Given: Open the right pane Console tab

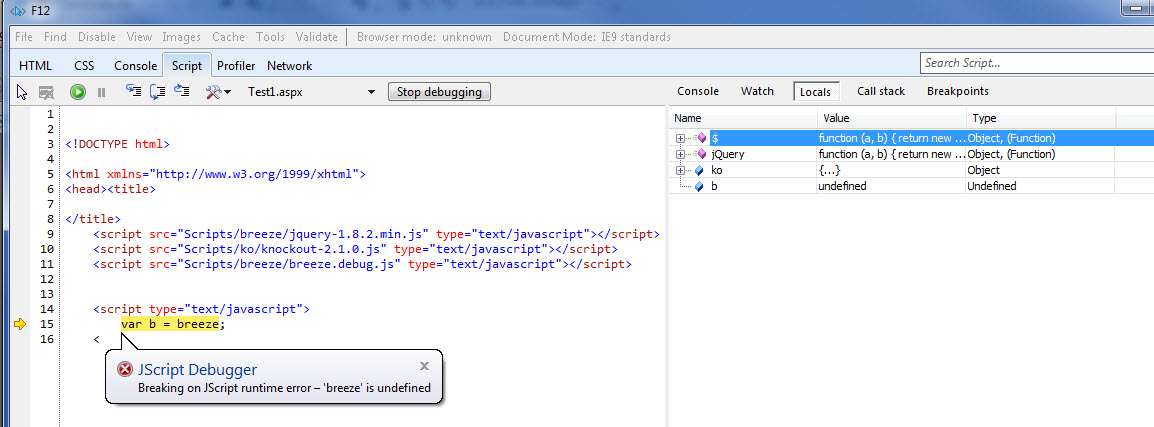Looking at the screenshot, I should coord(698,91).
